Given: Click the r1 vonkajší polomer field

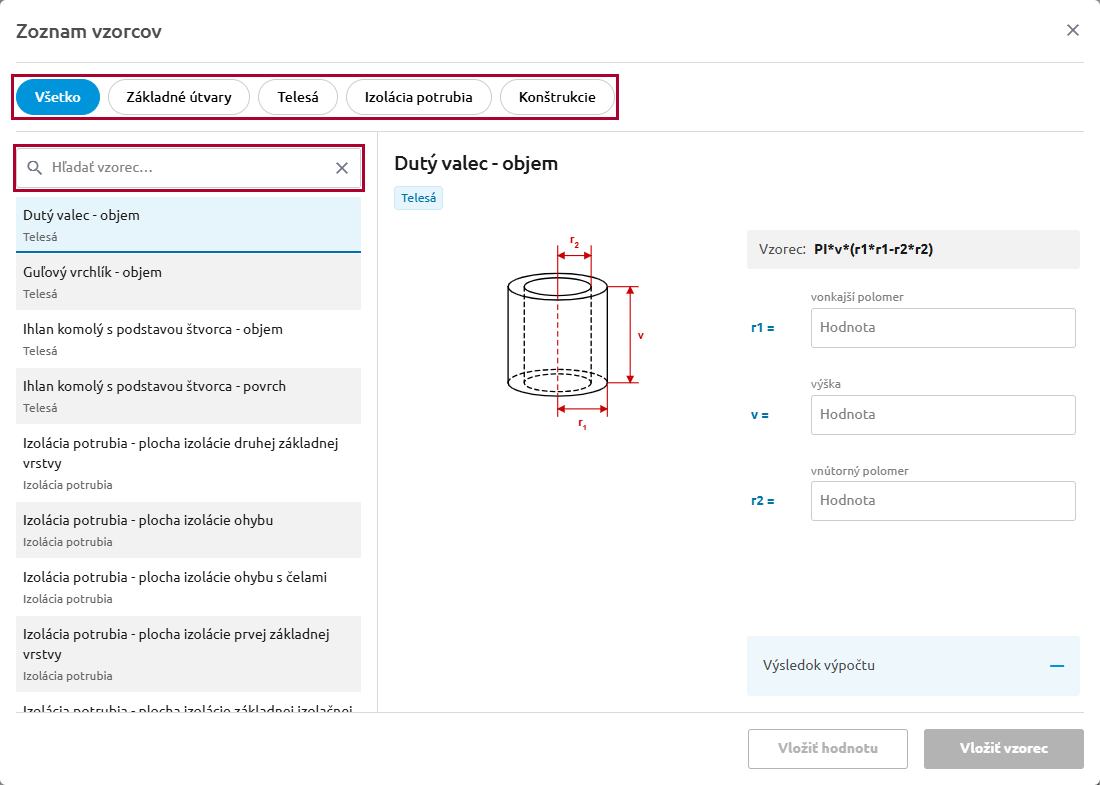Looking at the screenshot, I should click(x=943, y=328).
